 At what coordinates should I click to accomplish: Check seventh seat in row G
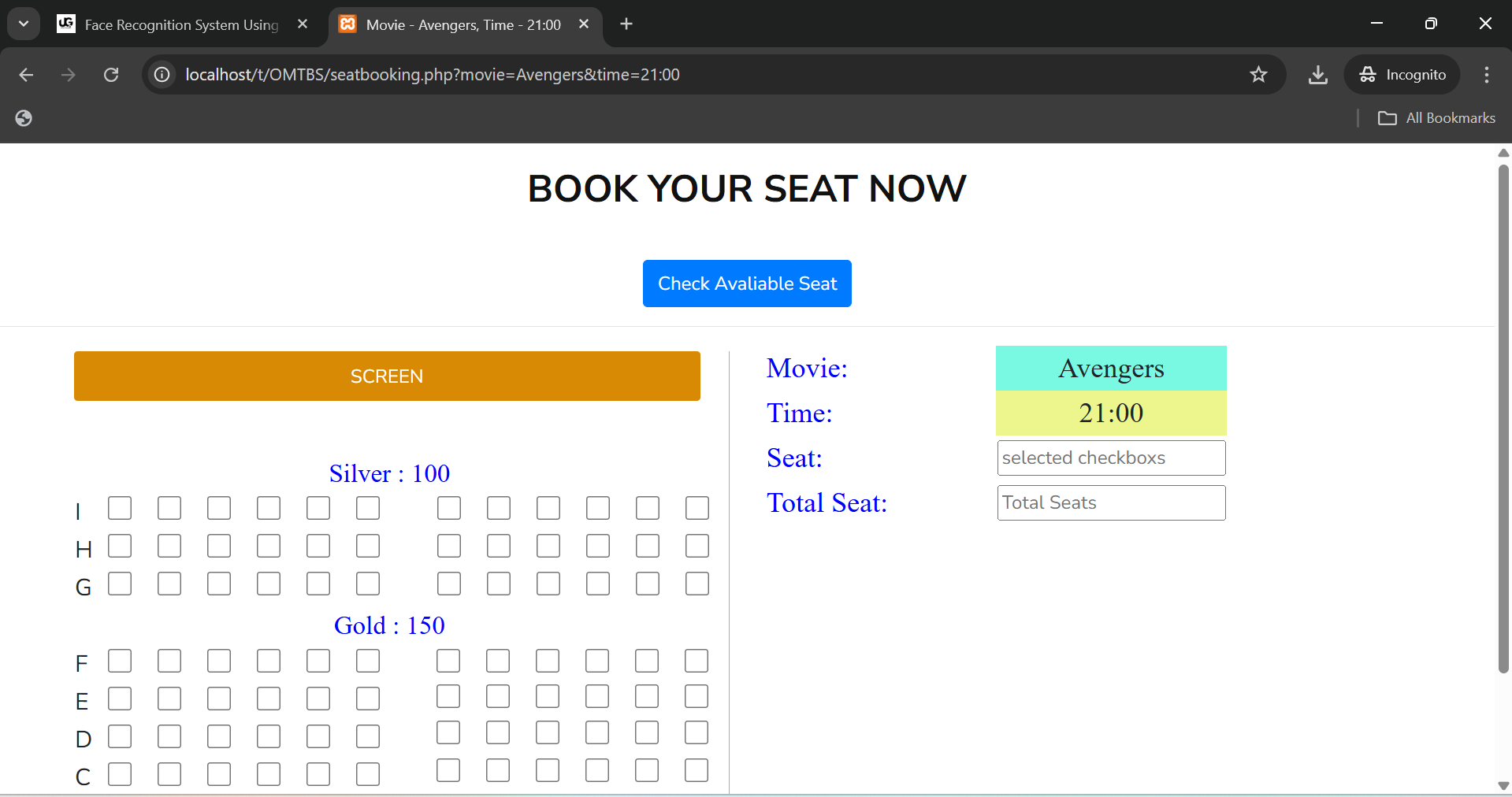[x=449, y=584]
